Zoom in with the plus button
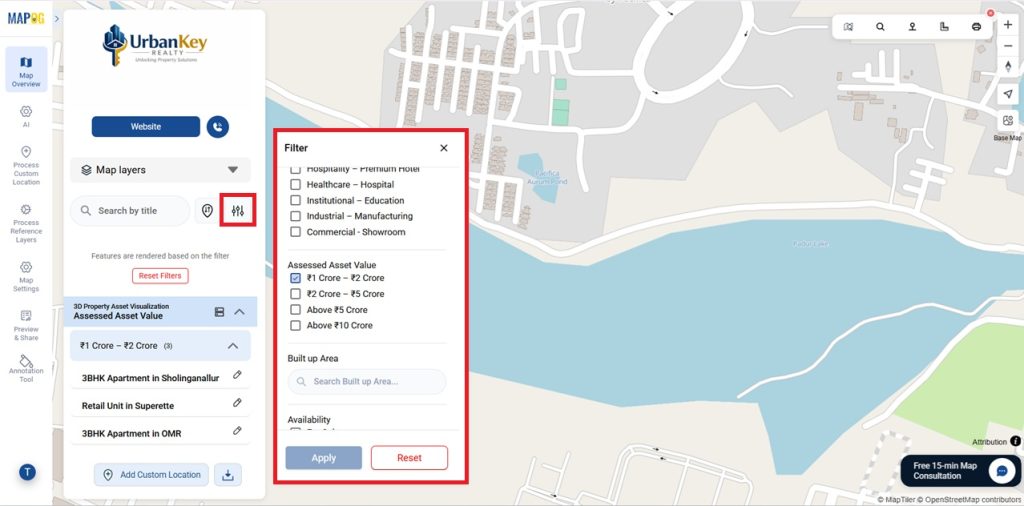Screen dimensions: 1024x506 1008,25
